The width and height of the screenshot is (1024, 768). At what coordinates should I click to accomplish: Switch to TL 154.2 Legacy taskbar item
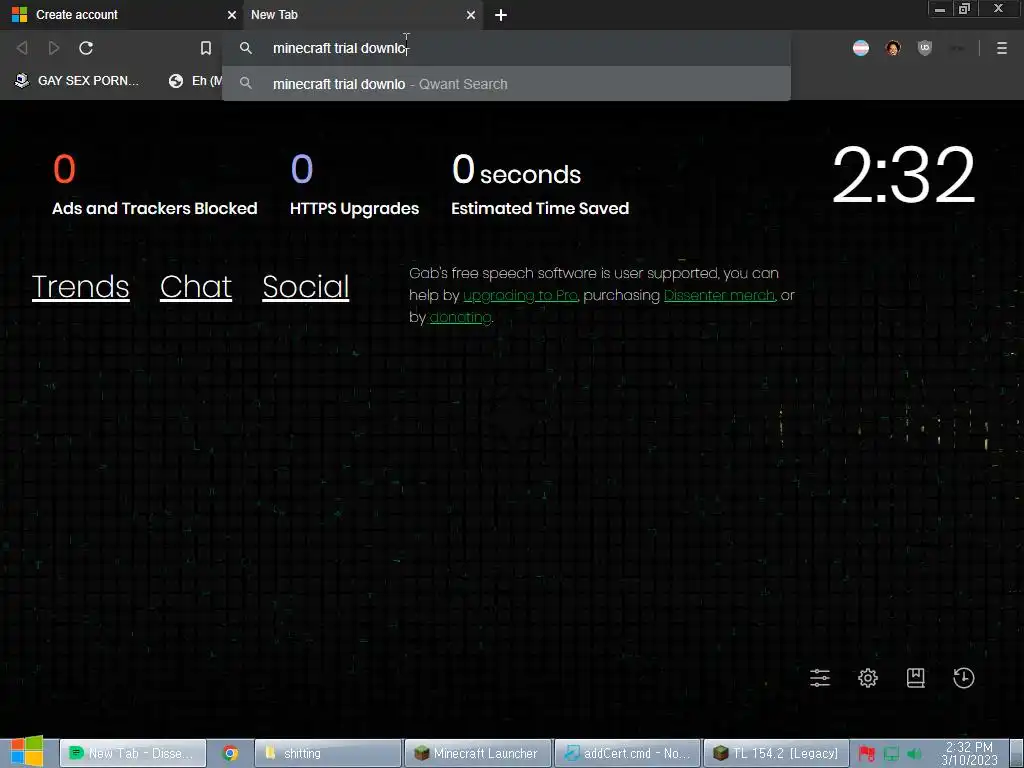coord(776,753)
